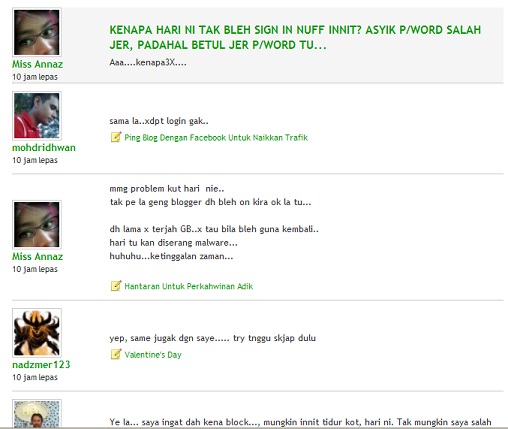View Miss Annaz avatar on the malware reply
Viewport: 508px width, 429px height.
pos(37,225)
